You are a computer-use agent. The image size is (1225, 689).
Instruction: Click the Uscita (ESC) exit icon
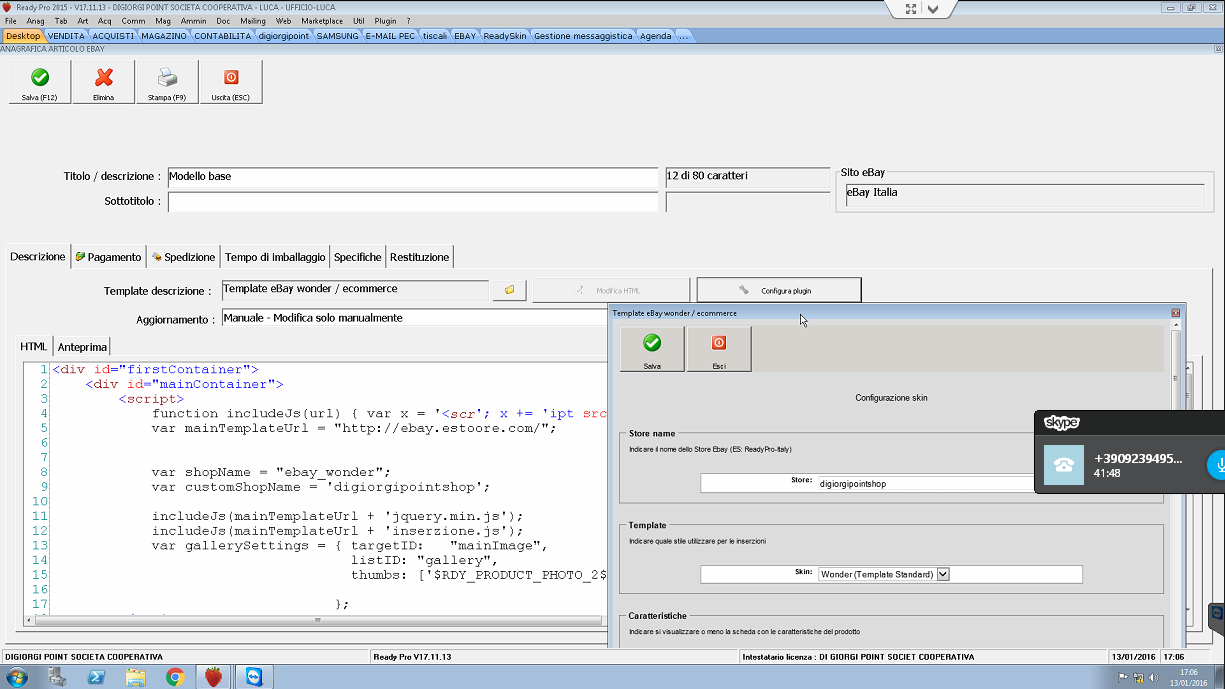click(x=230, y=78)
